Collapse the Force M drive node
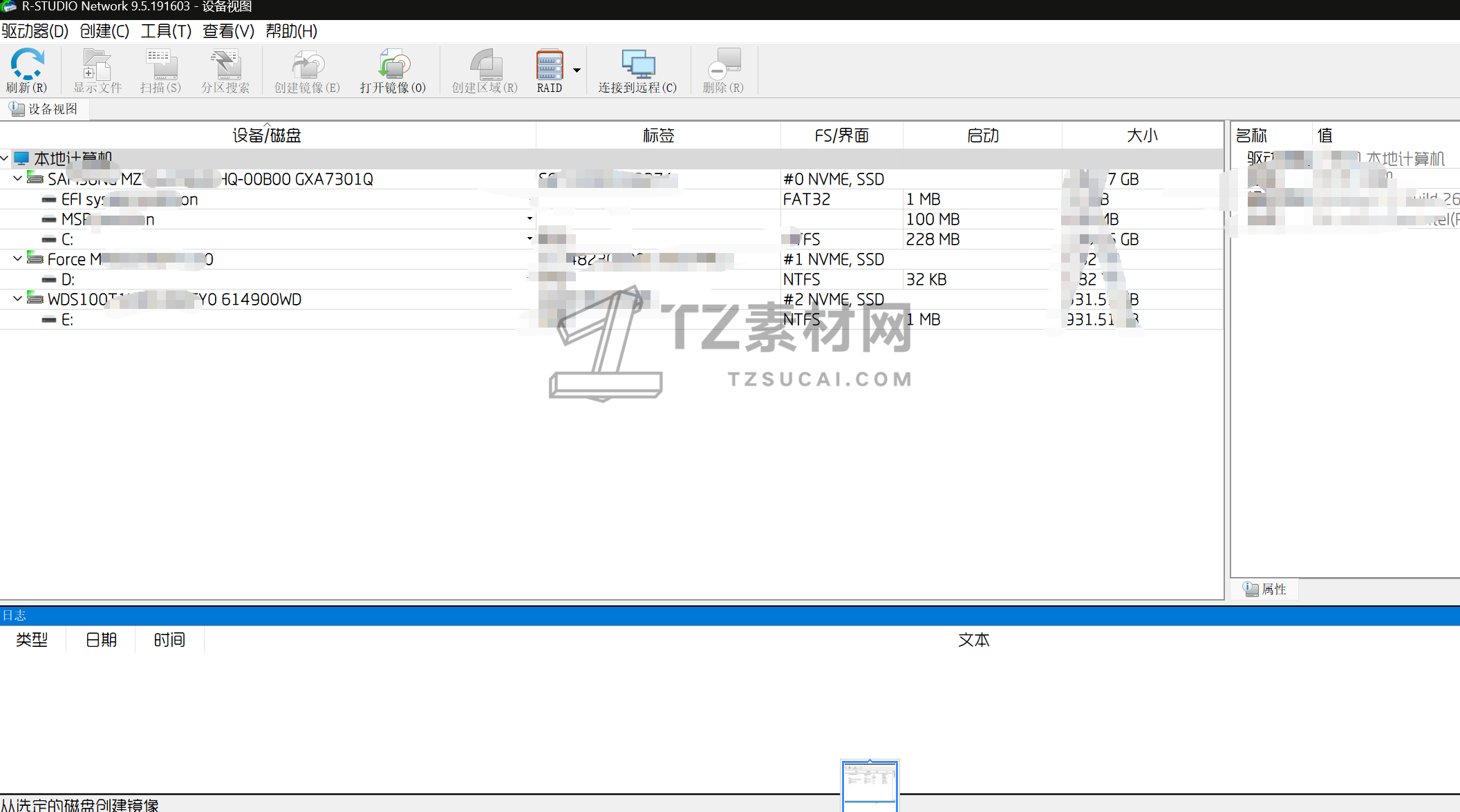Screen dimensions: 1460x812 click(x=18, y=258)
